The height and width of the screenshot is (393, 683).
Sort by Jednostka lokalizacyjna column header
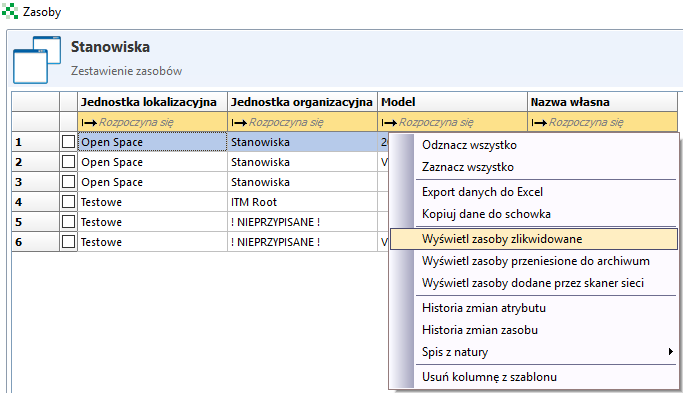(152, 102)
